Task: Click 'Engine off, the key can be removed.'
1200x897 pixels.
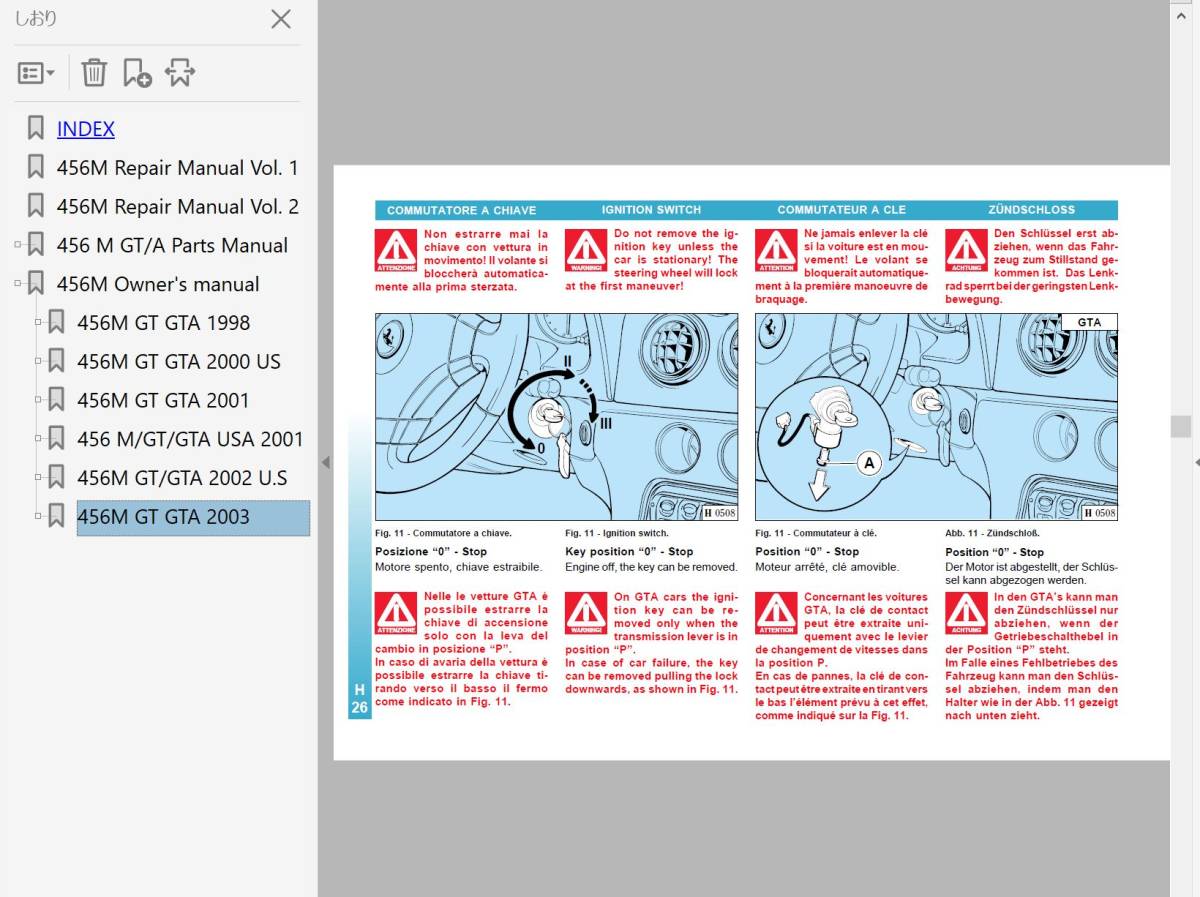Action: pyautogui.click(x=651, y=567)
